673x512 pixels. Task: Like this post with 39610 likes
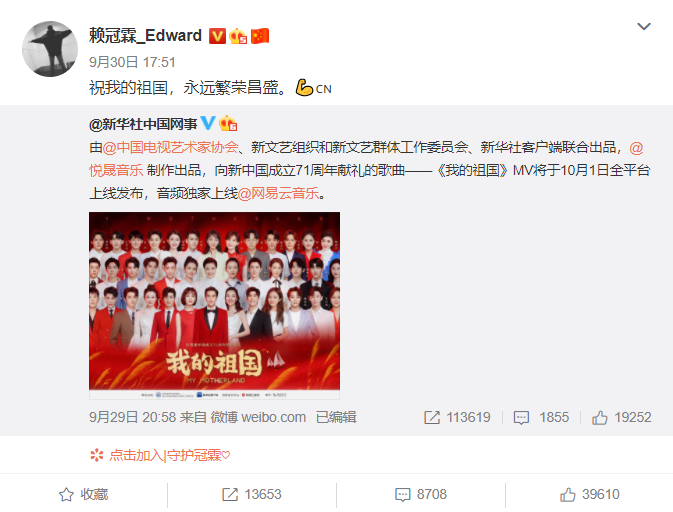tap(590, 494)
